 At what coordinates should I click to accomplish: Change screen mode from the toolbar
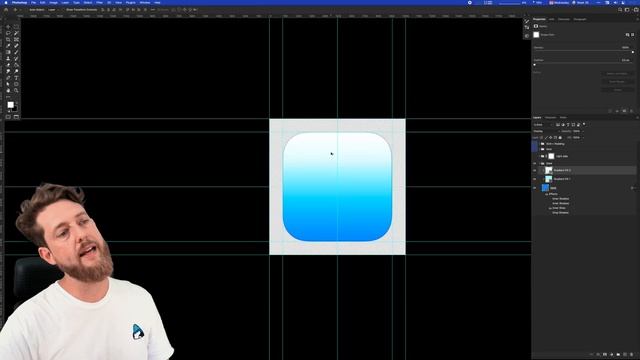click(16, 117)
